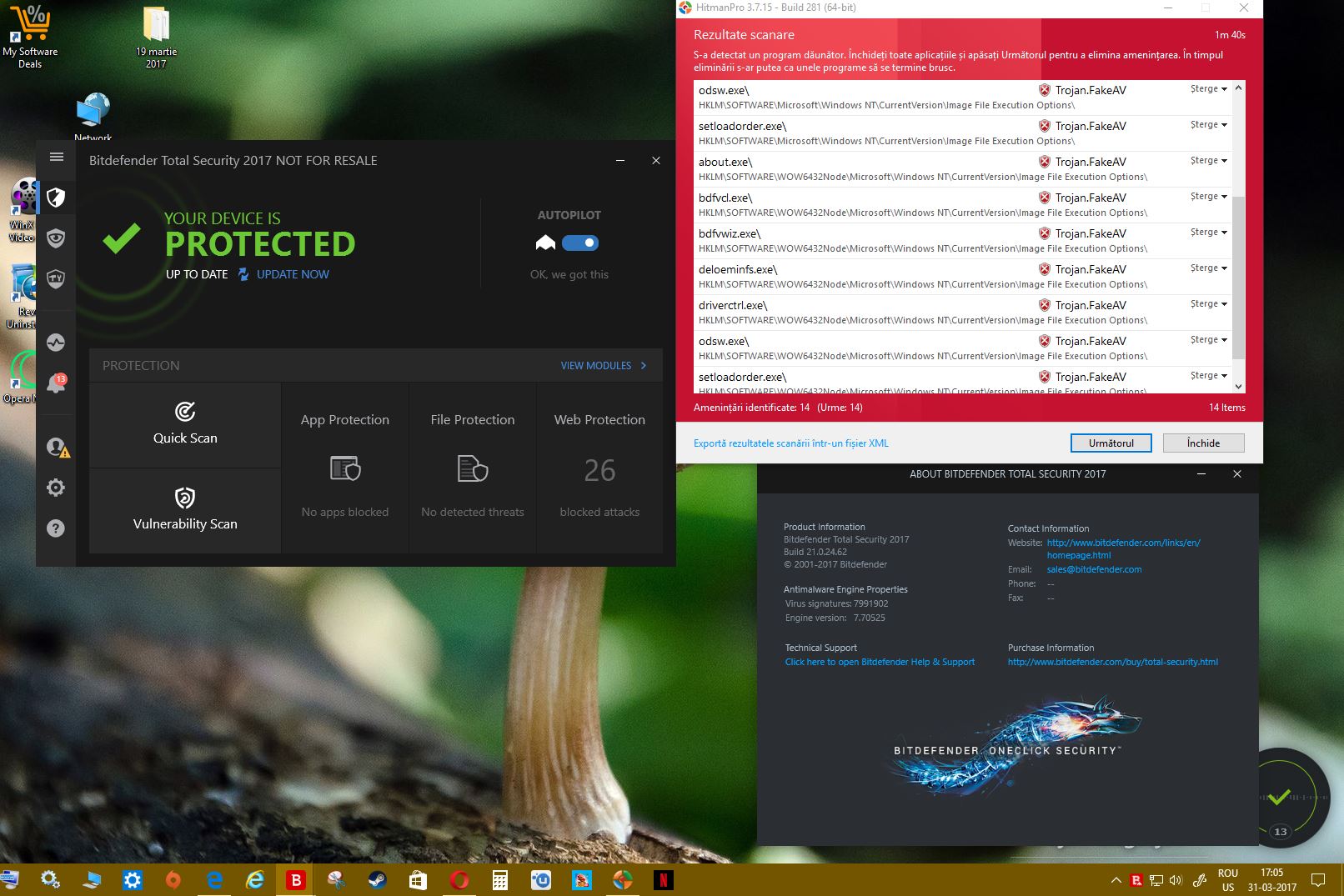Open HitmanPro from the taskbar
This screenshot has height=896, width=1344.
point(622,880)
